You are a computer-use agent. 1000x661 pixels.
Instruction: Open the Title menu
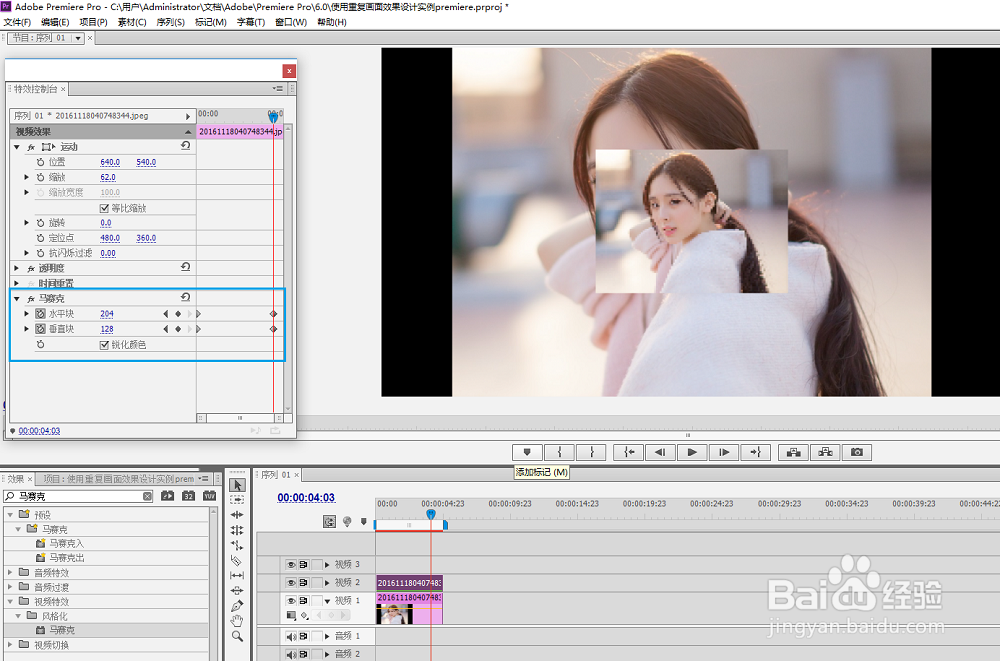(x=251, y=22)
